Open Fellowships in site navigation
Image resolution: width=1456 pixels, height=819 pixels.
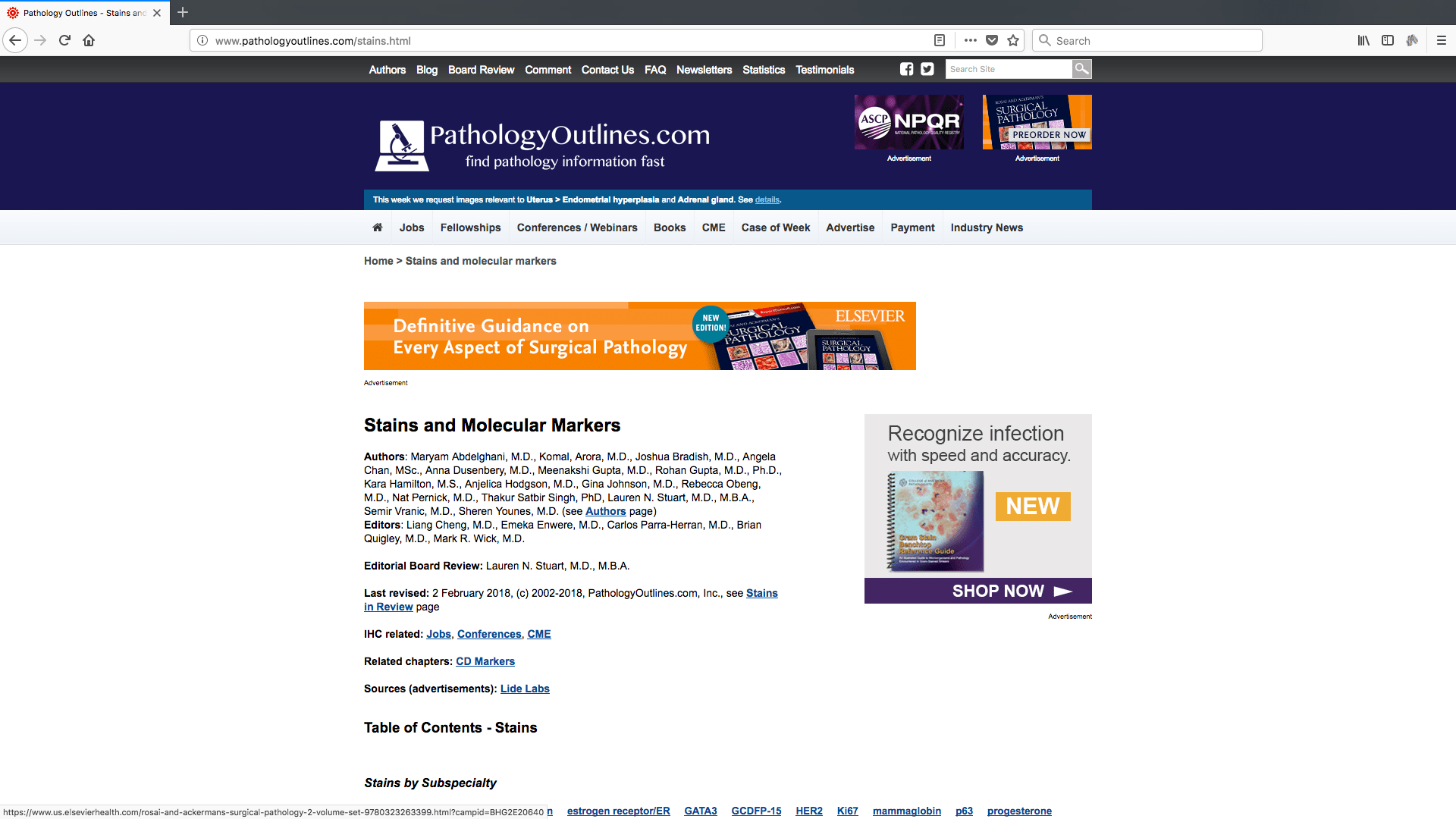tap(470, 227)
